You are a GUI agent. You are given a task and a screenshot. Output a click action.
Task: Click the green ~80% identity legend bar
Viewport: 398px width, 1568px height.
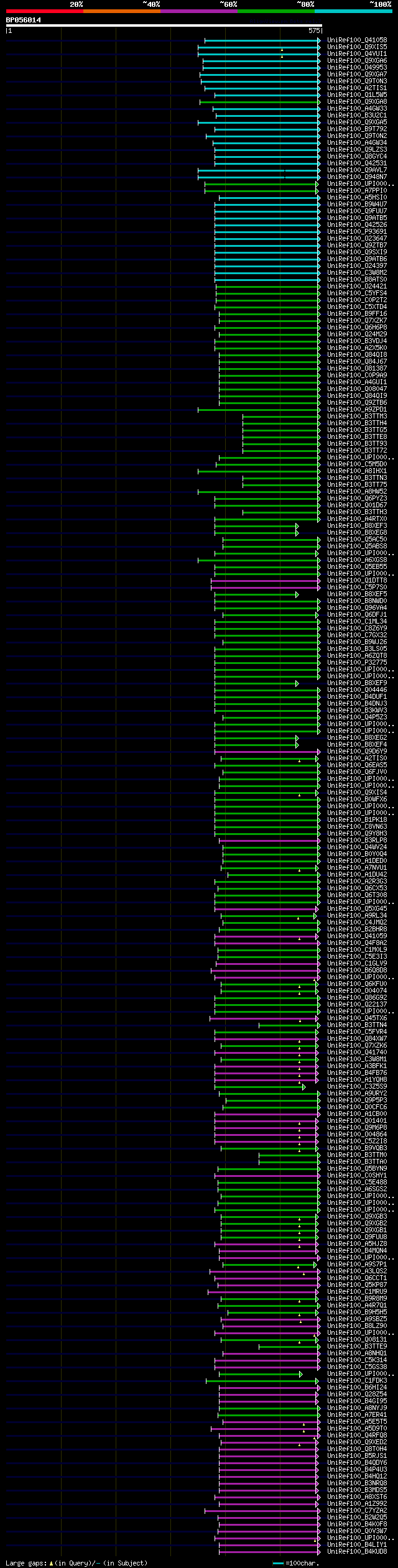pos(275,11)
